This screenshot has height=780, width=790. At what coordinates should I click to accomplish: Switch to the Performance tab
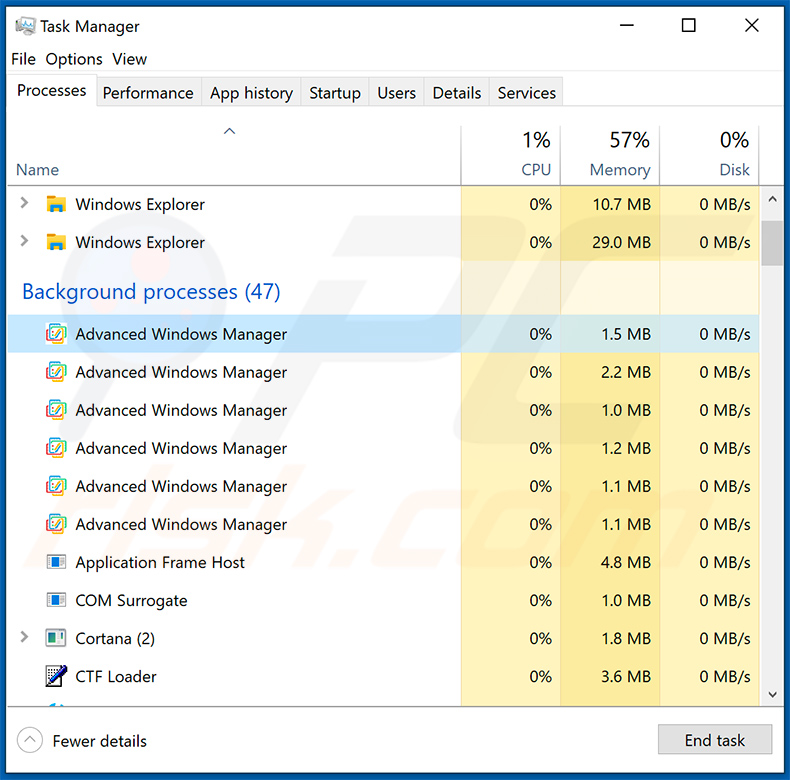point(148,93)
